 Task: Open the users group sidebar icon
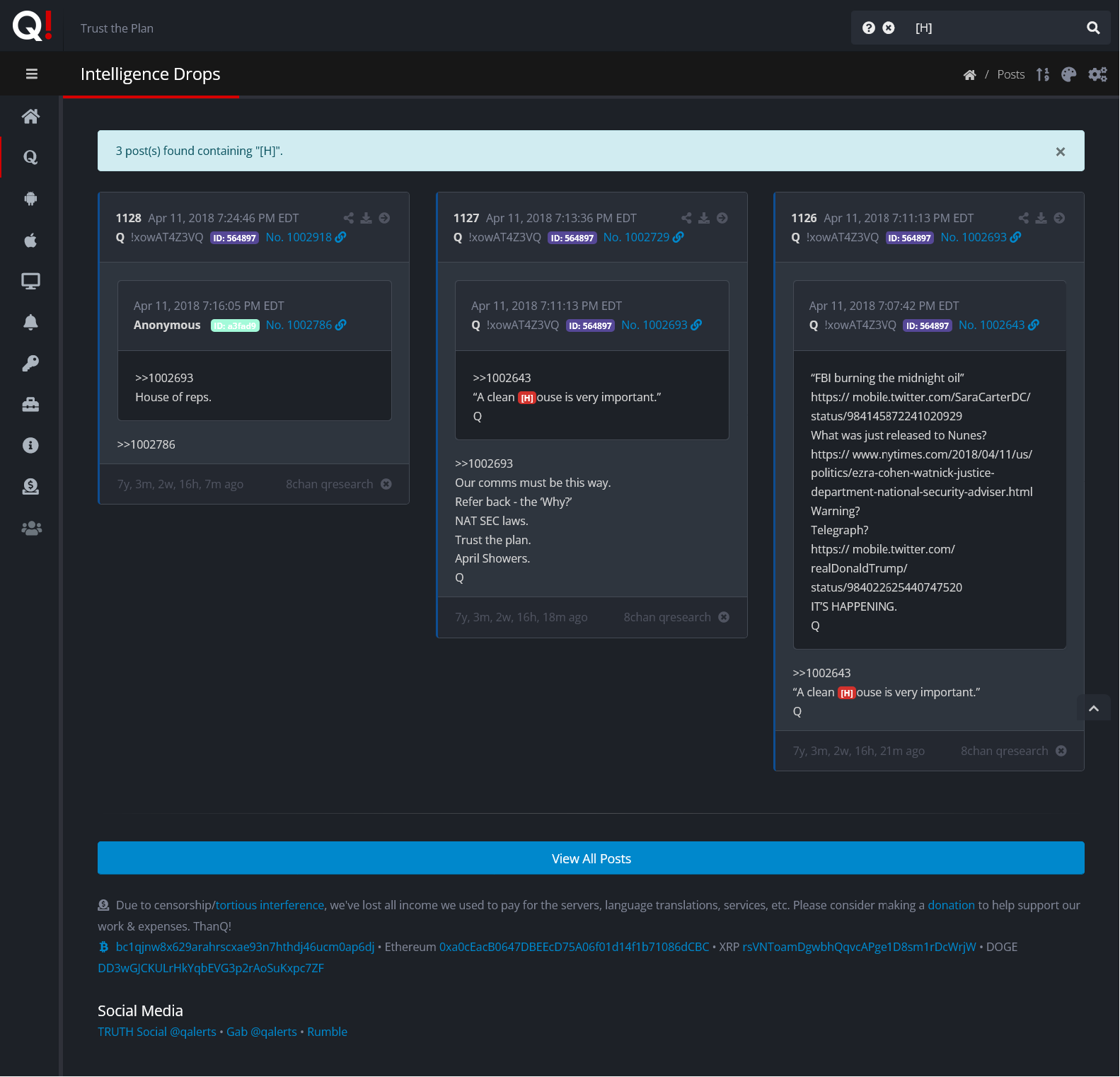tap(31, 528)
